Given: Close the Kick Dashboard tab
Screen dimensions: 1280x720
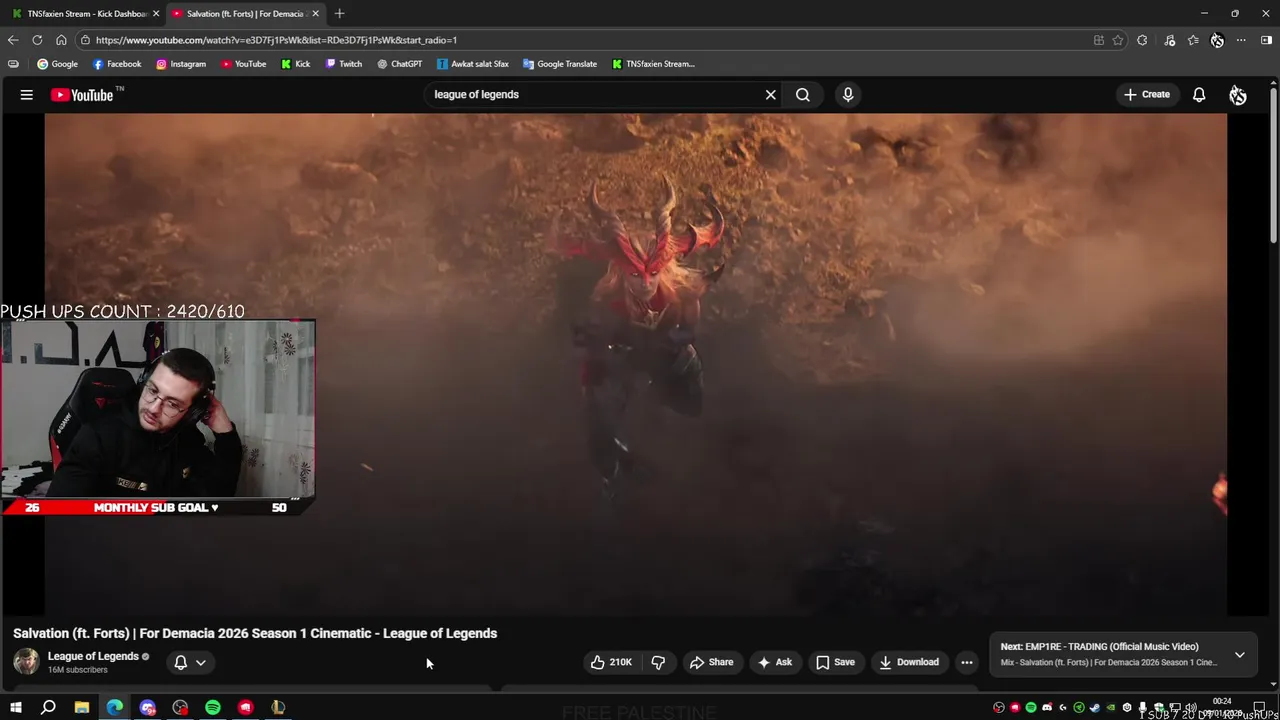Looking at the screenshot, I should click(156, 14).
